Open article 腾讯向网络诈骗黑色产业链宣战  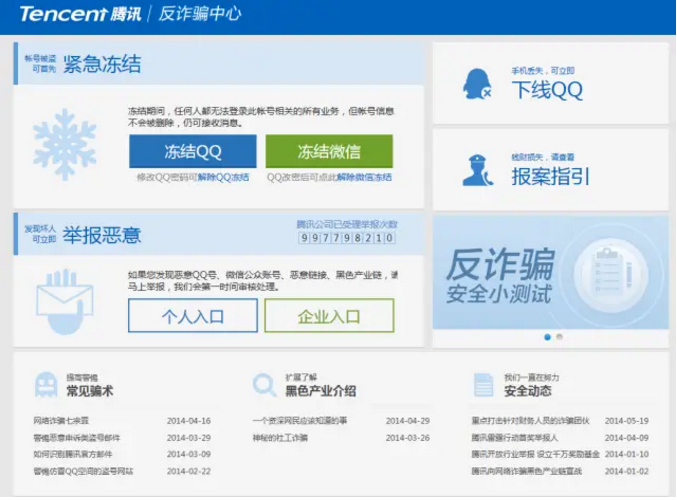[526, 471]
